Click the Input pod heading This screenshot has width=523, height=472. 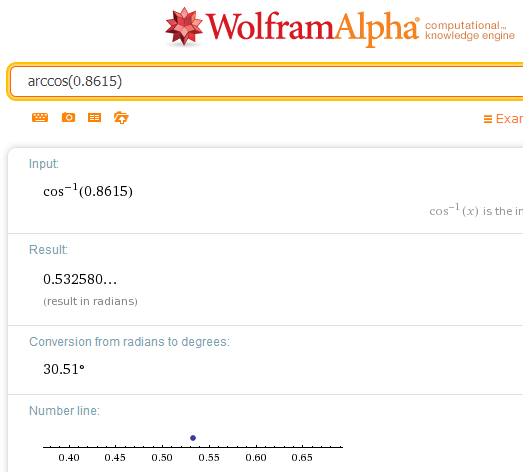pyautogui.click(x=44, y=164)
